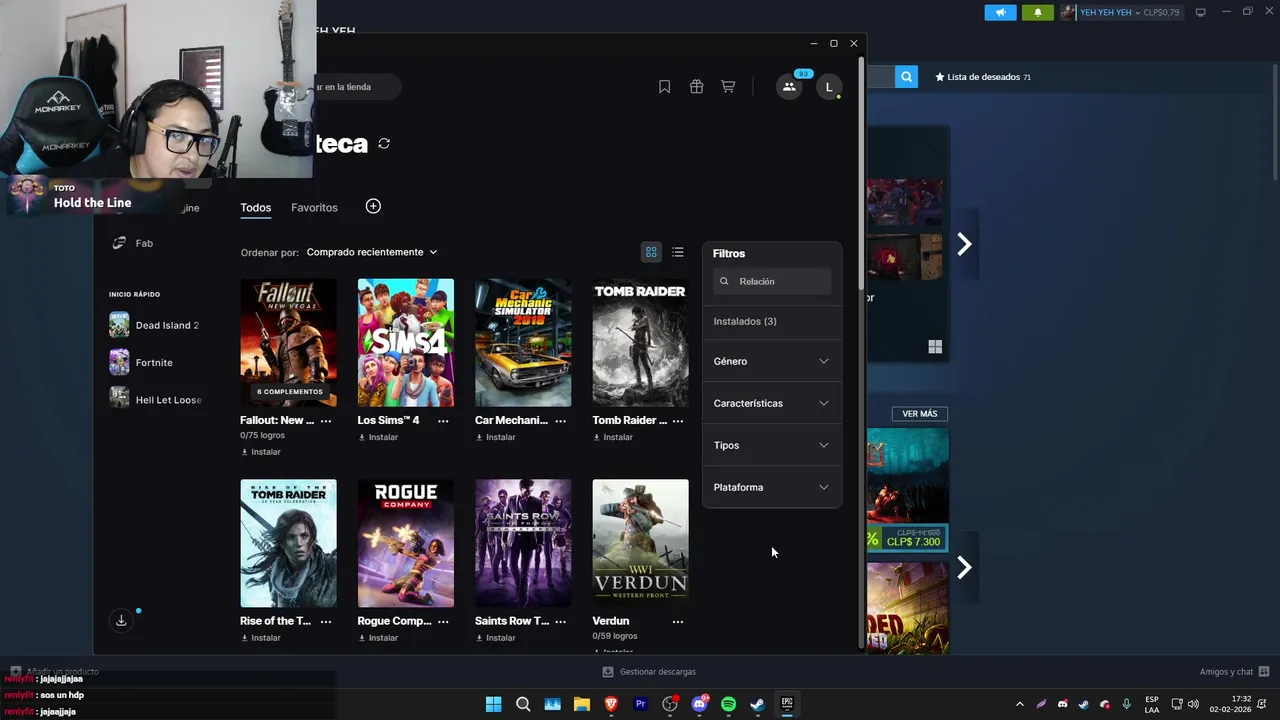Open the Saints Row The Third cover
Viewport: 1280px width, 720px height.
click(523, 543)
